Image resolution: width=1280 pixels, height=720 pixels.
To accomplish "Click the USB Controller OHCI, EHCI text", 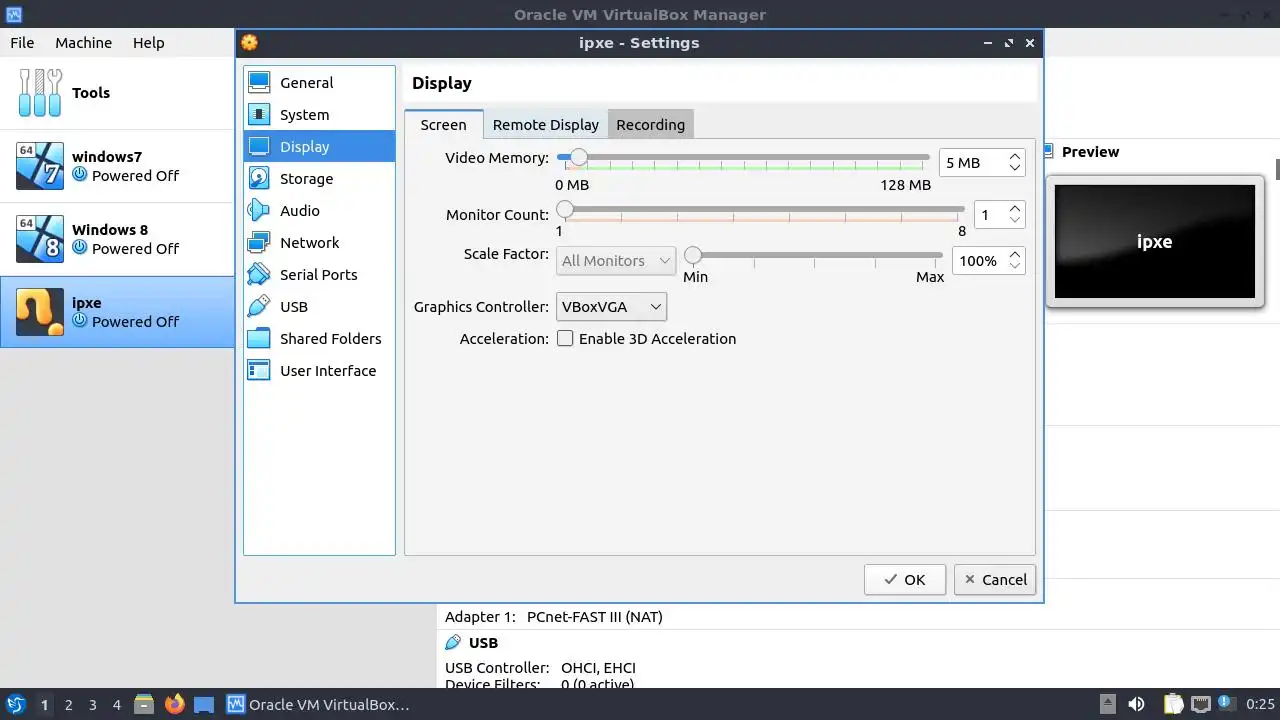I will tap(540, 668).
